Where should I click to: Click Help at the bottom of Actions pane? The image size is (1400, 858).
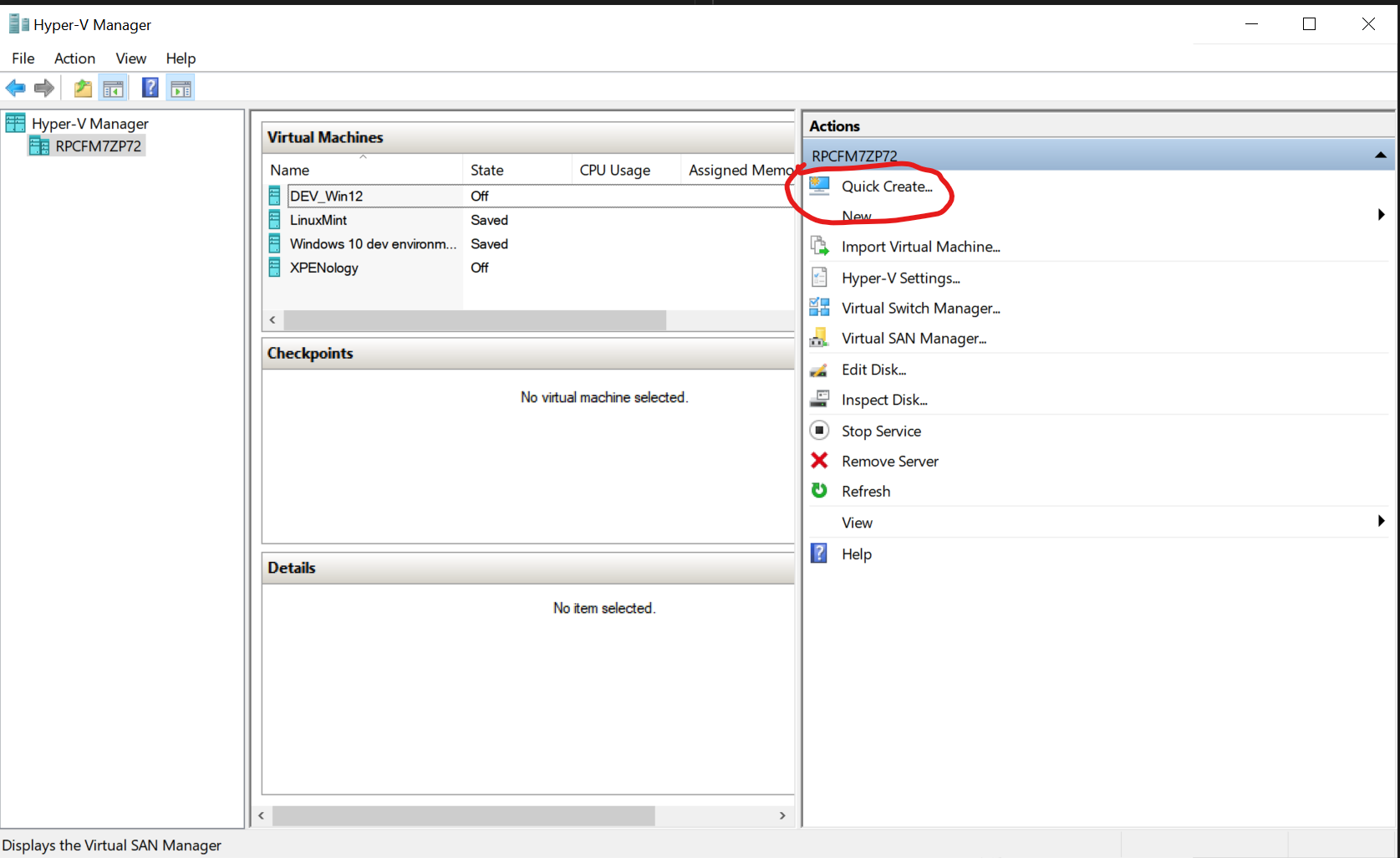856,553
